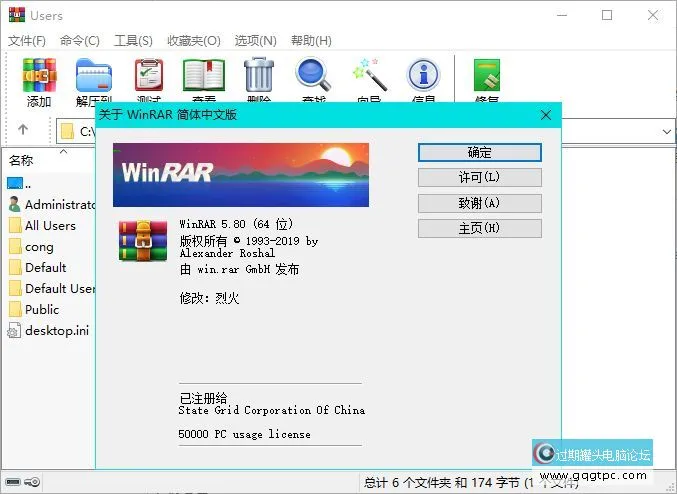Select the Public folder
This screenshot has height=494, width=677.
[34, 309]
